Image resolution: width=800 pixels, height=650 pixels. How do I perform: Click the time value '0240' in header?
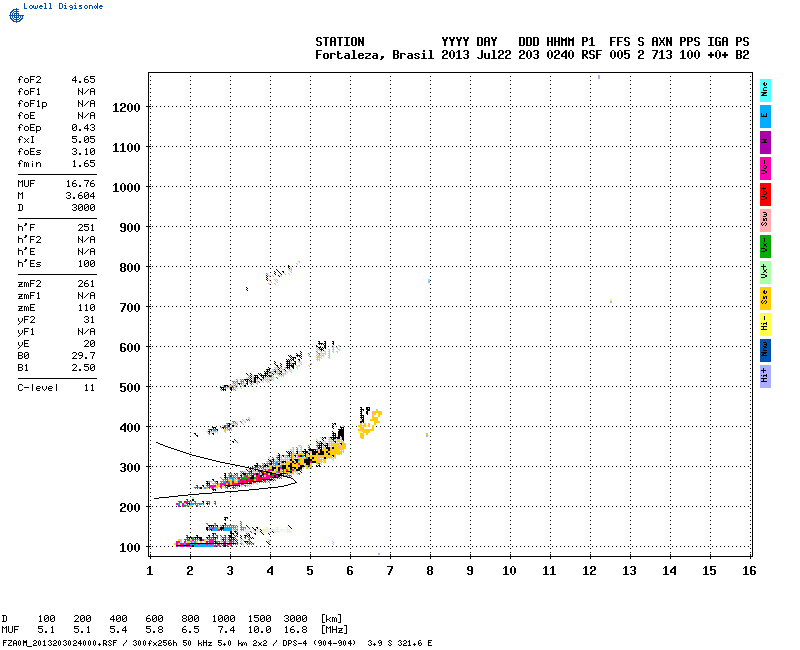(560, 55)
